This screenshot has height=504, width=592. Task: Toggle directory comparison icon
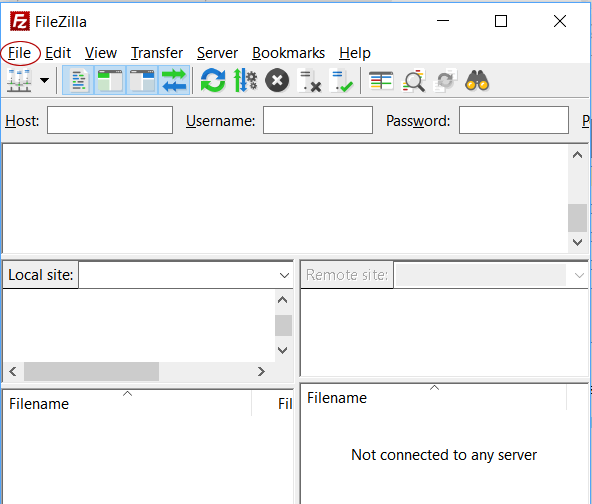[413, 80]
